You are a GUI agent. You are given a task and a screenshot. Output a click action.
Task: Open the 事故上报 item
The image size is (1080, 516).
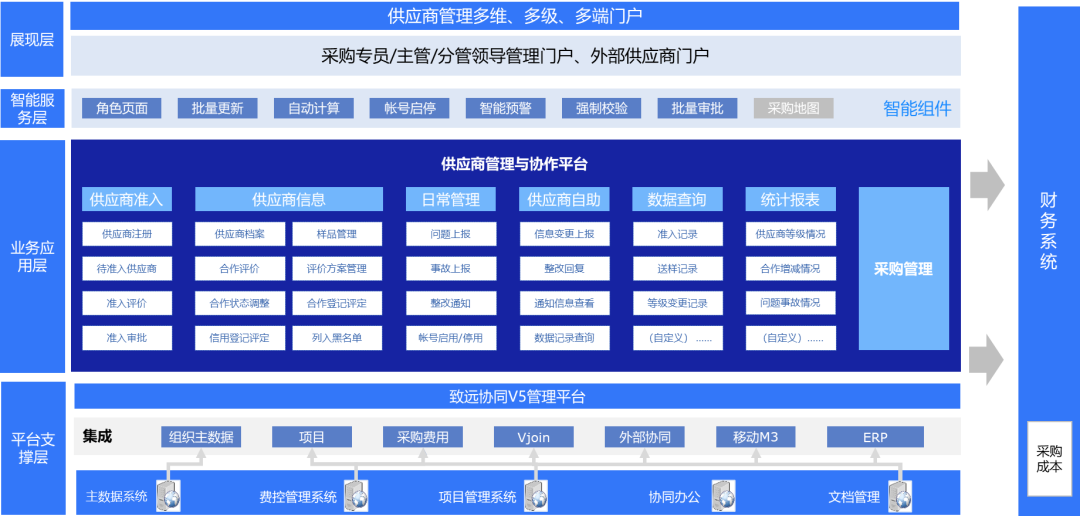(451, 269)
